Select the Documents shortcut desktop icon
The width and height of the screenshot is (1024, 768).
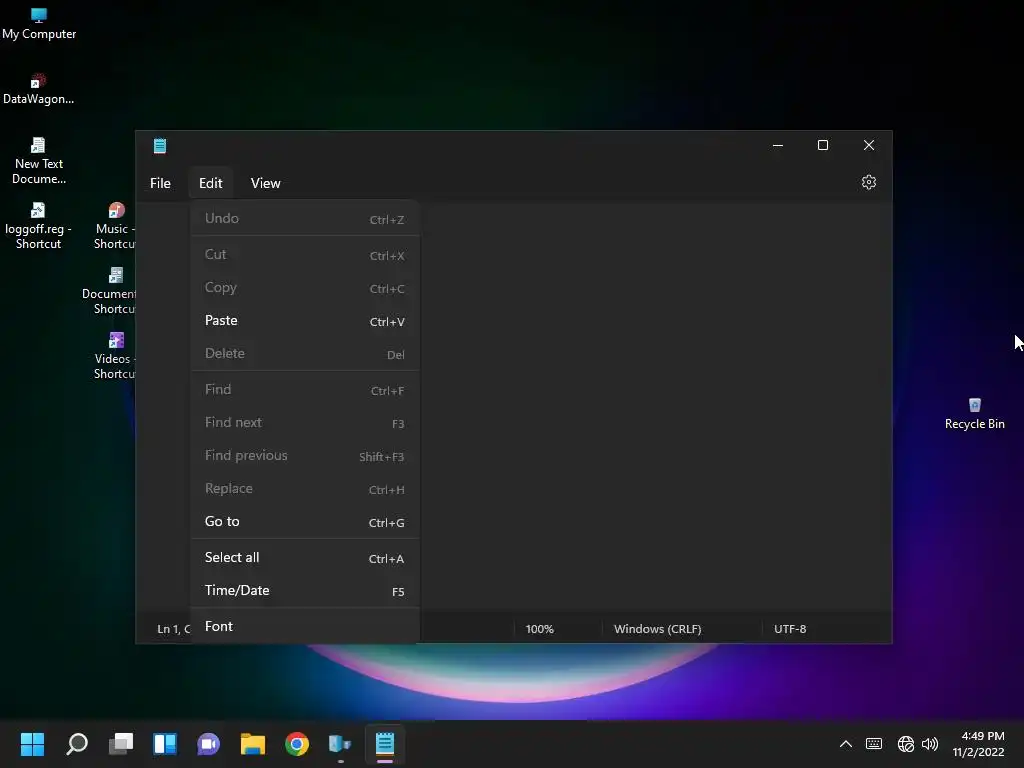(111, 291)
